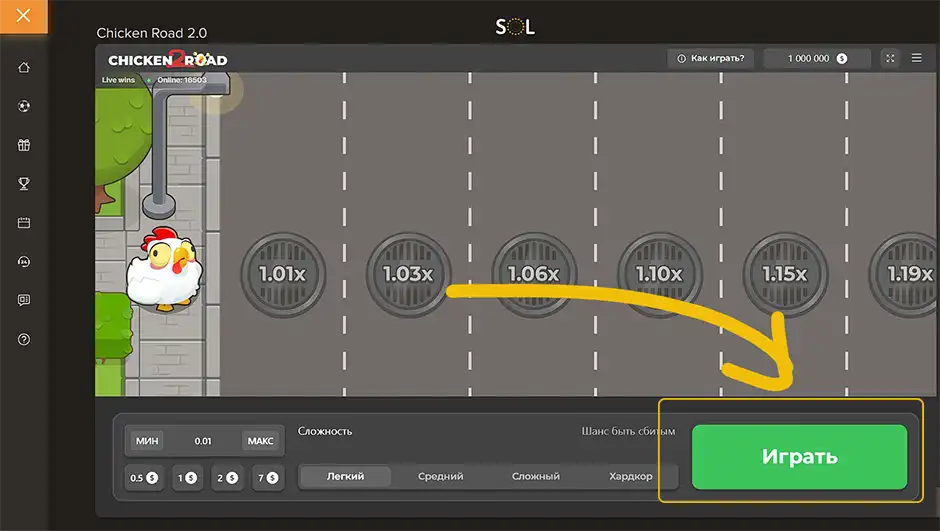The height and width of the screenshot is (531, 940).
Task: Open the home icon in the sidebar
Action: click(24, 67)
